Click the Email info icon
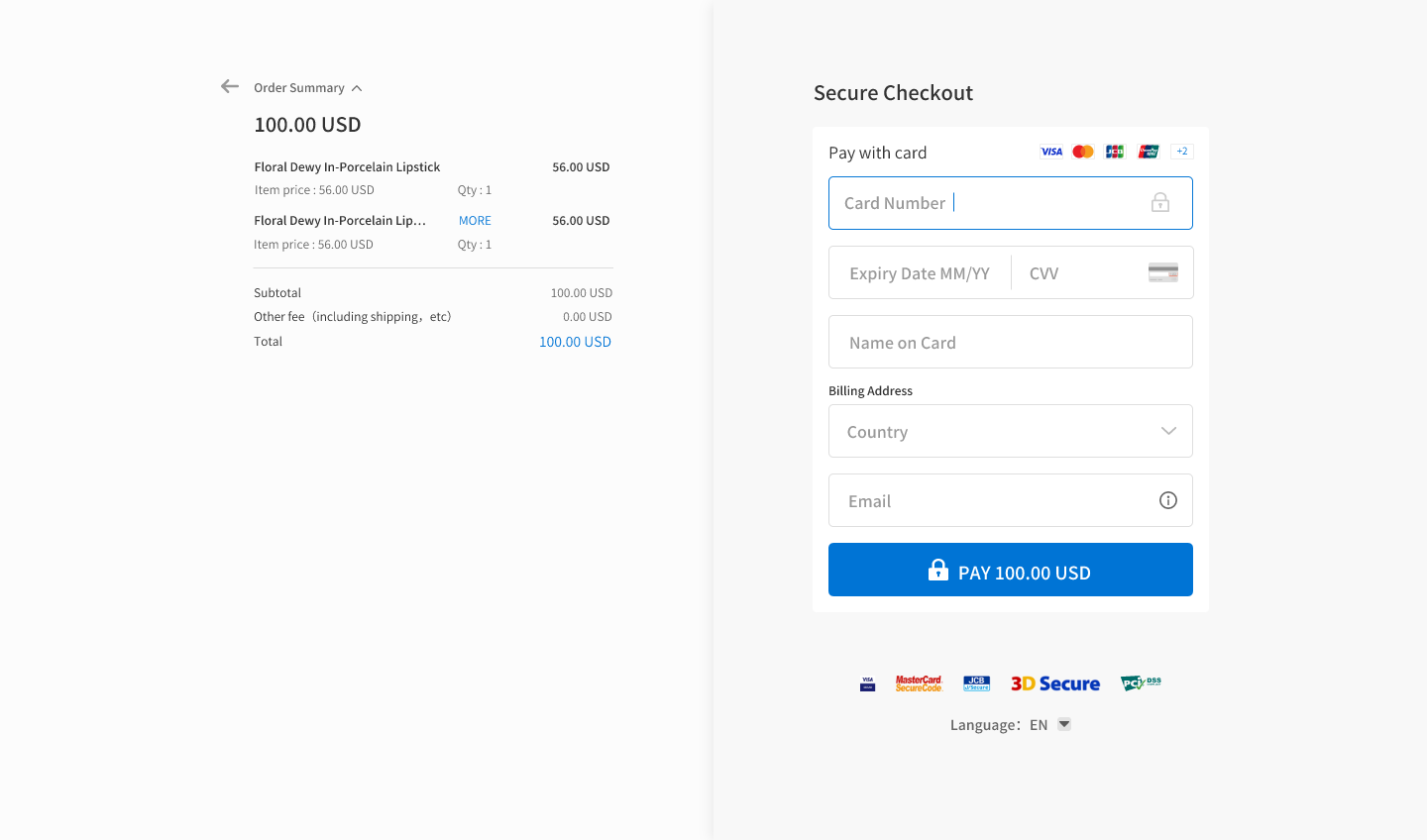 pos(1168,500)
